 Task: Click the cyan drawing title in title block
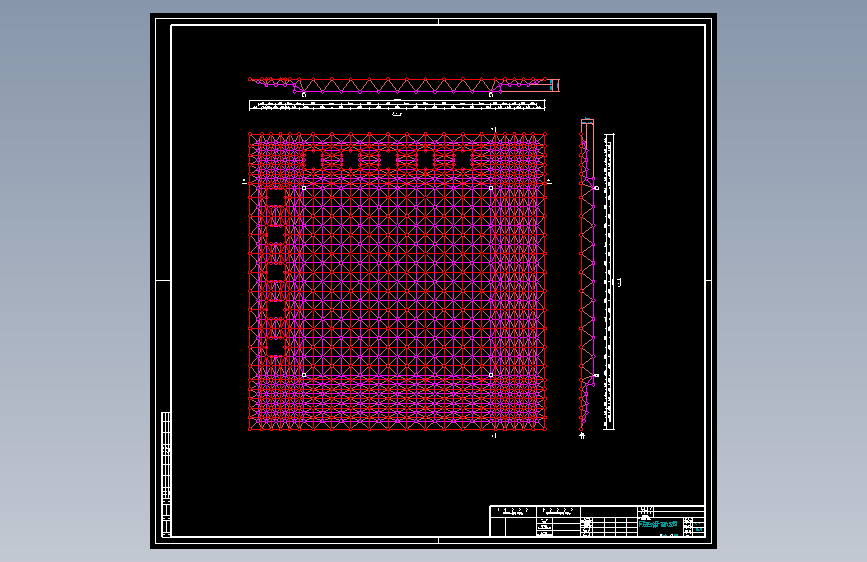[x=658, y=524]
